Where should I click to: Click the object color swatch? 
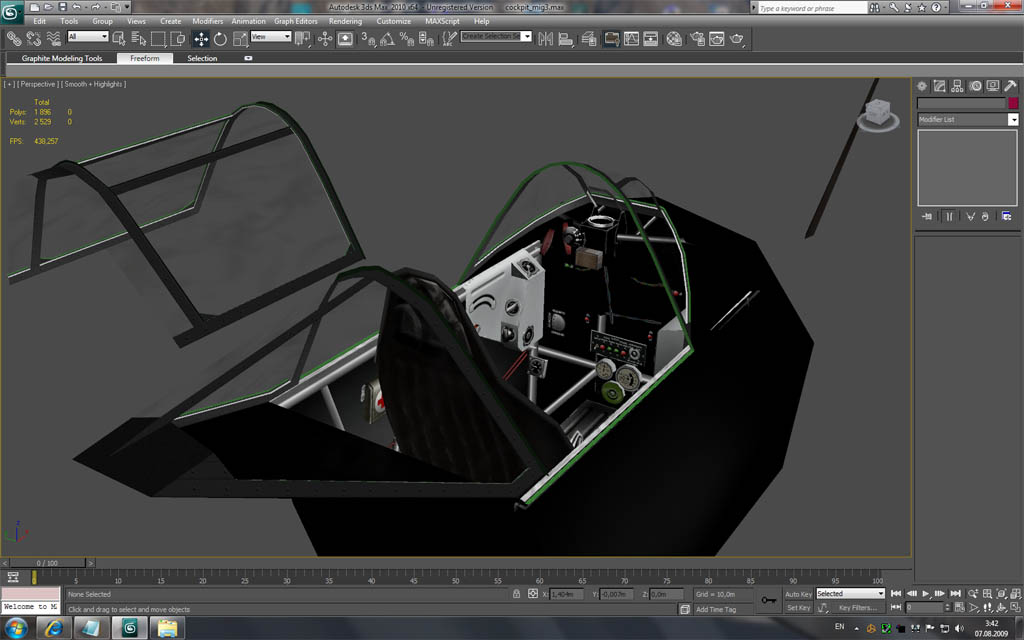point(1012,103)
